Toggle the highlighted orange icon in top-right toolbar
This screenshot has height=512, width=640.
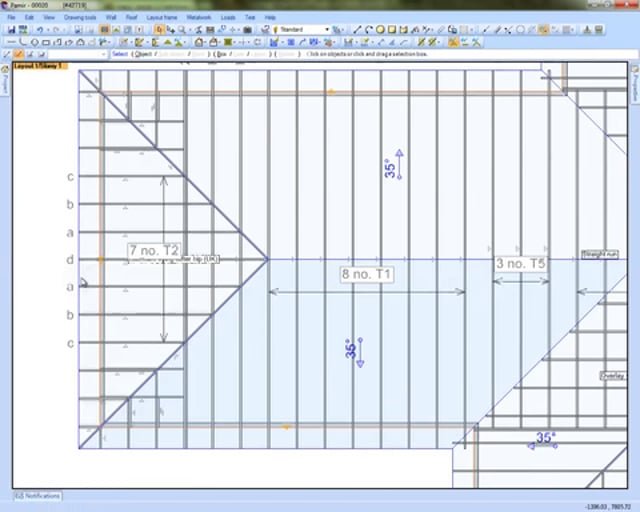point(543,29)
